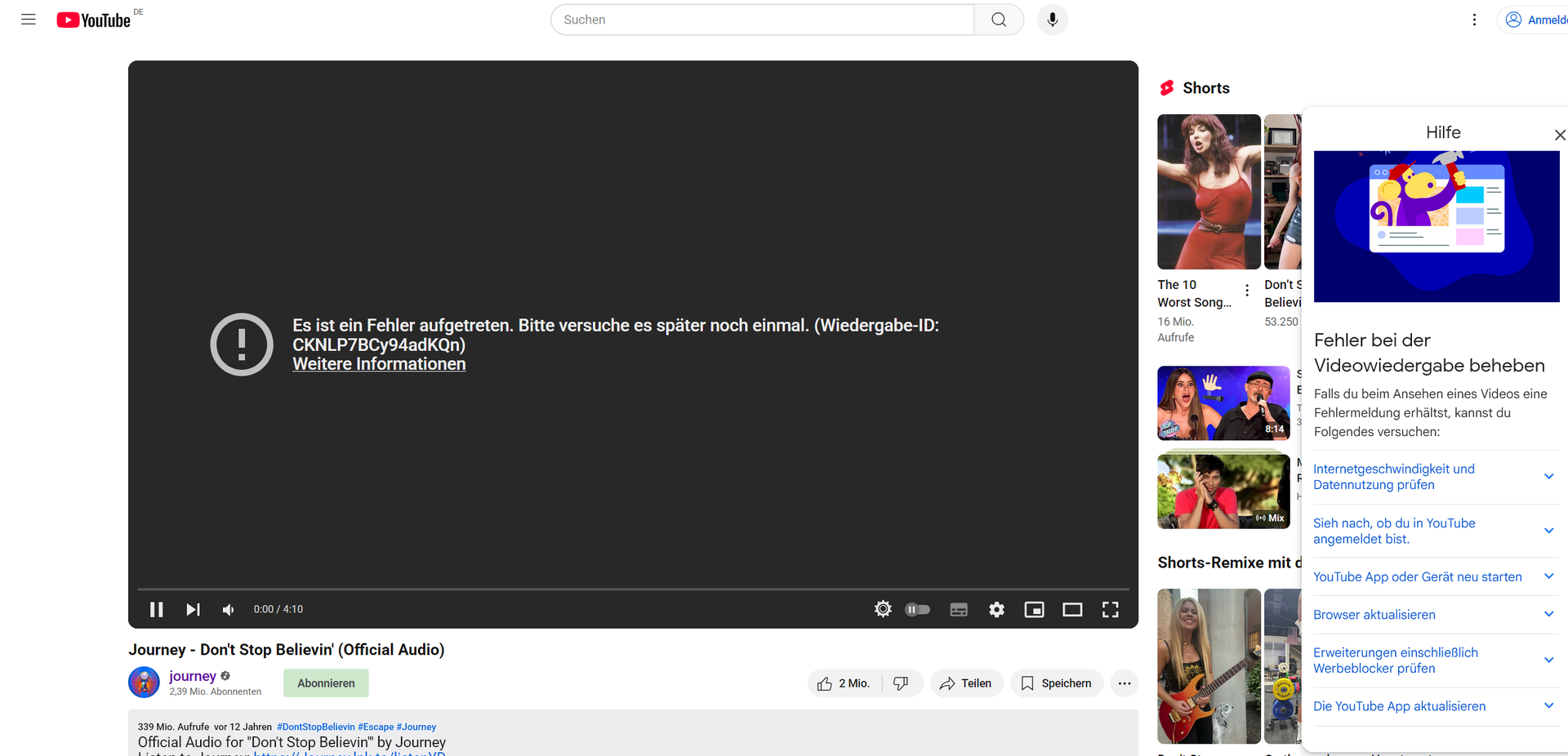The height and width of the screenshot is (756, 1568).
Task: Click the '2,39 Mio. Abonnenten' text
Action: pyautogui.click(x=216, y=692)
